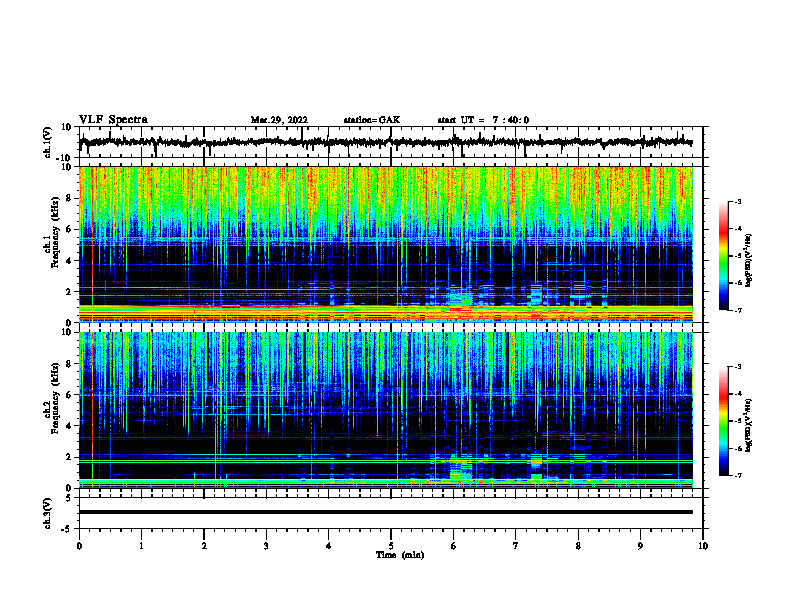Viewport: 792px width, 612px height.
Task: Click the "-7" label on ch.1 colorbar
Action: 737,310
